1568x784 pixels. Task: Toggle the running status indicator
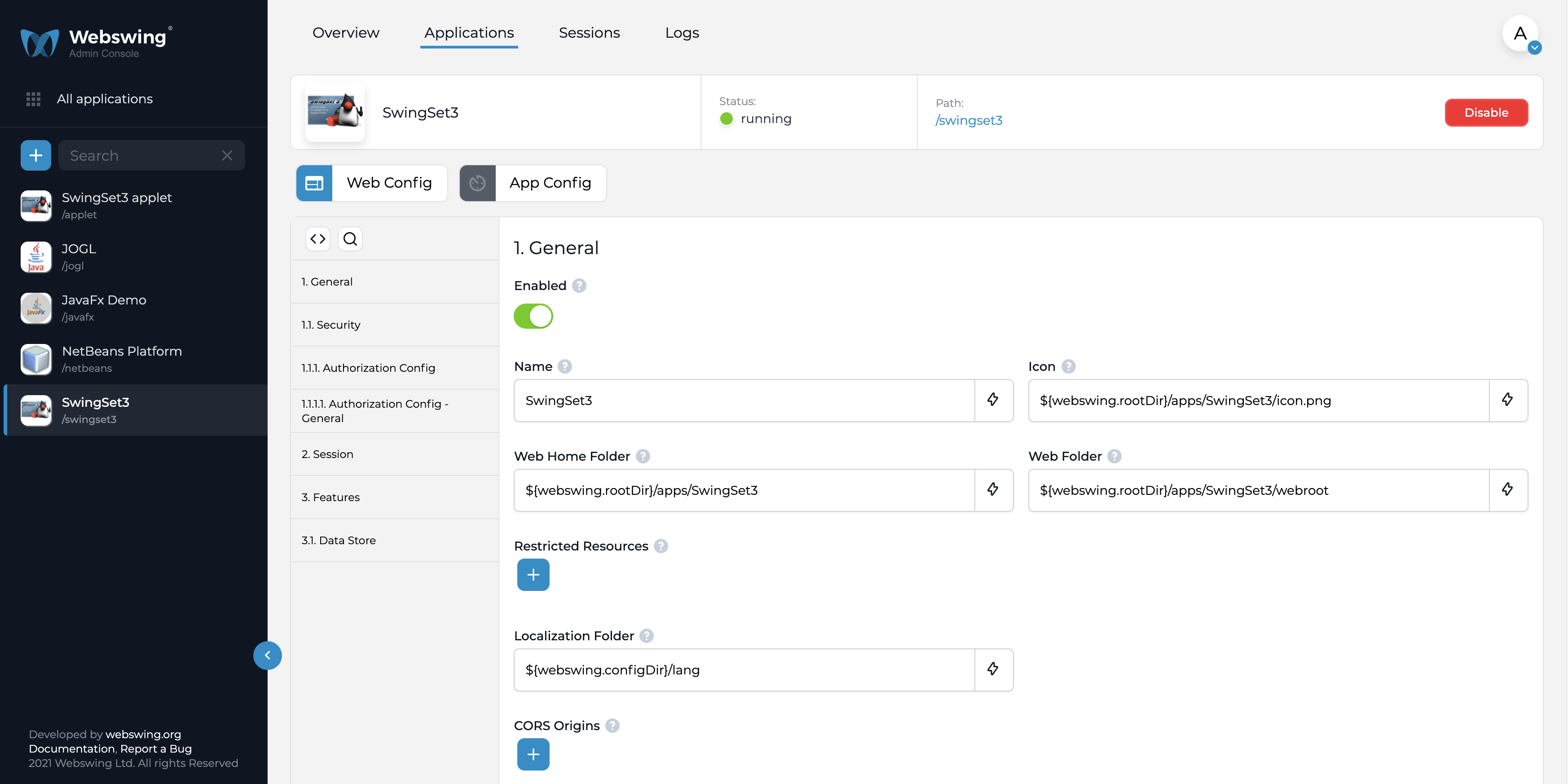pos(726,119)
